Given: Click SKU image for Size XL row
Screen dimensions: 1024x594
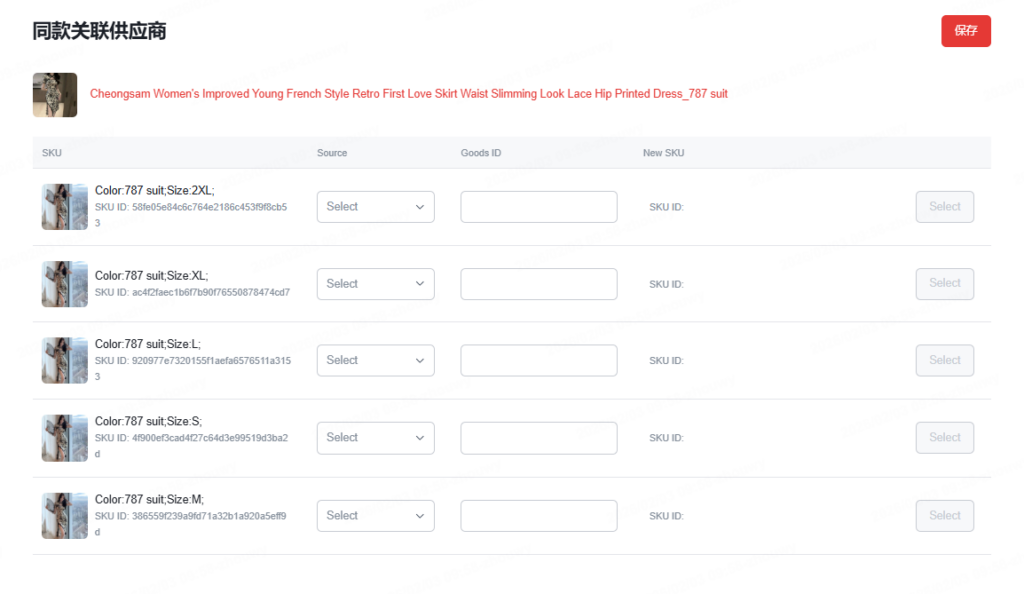Looking at the screenshot, I should tap(65, 284).
